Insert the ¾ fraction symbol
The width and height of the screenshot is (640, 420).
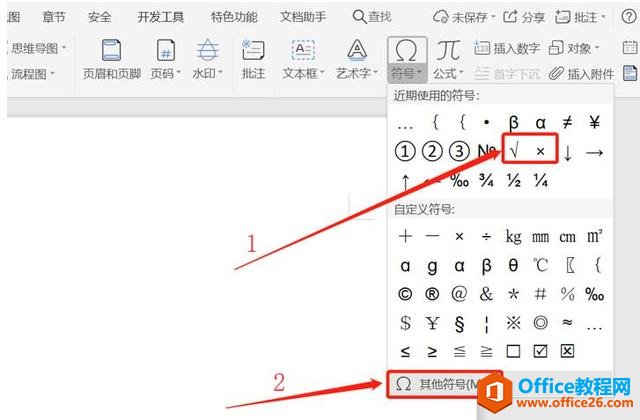tap(486, 180)
